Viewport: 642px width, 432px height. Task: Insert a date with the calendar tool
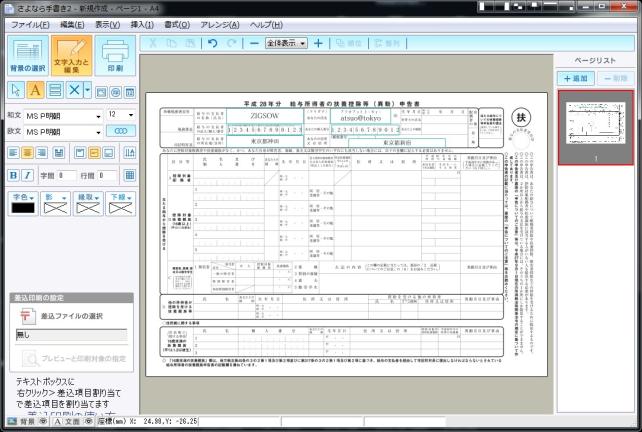pos(130,92)
